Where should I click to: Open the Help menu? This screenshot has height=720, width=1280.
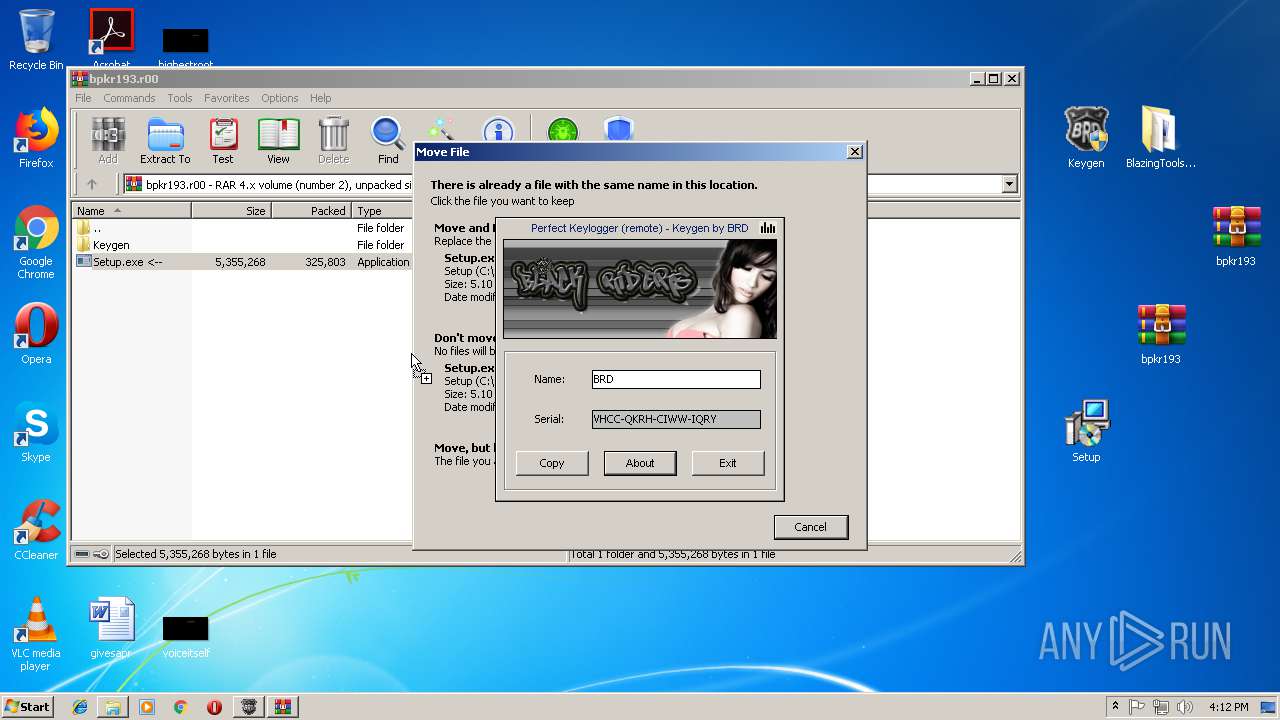[320, 98]
